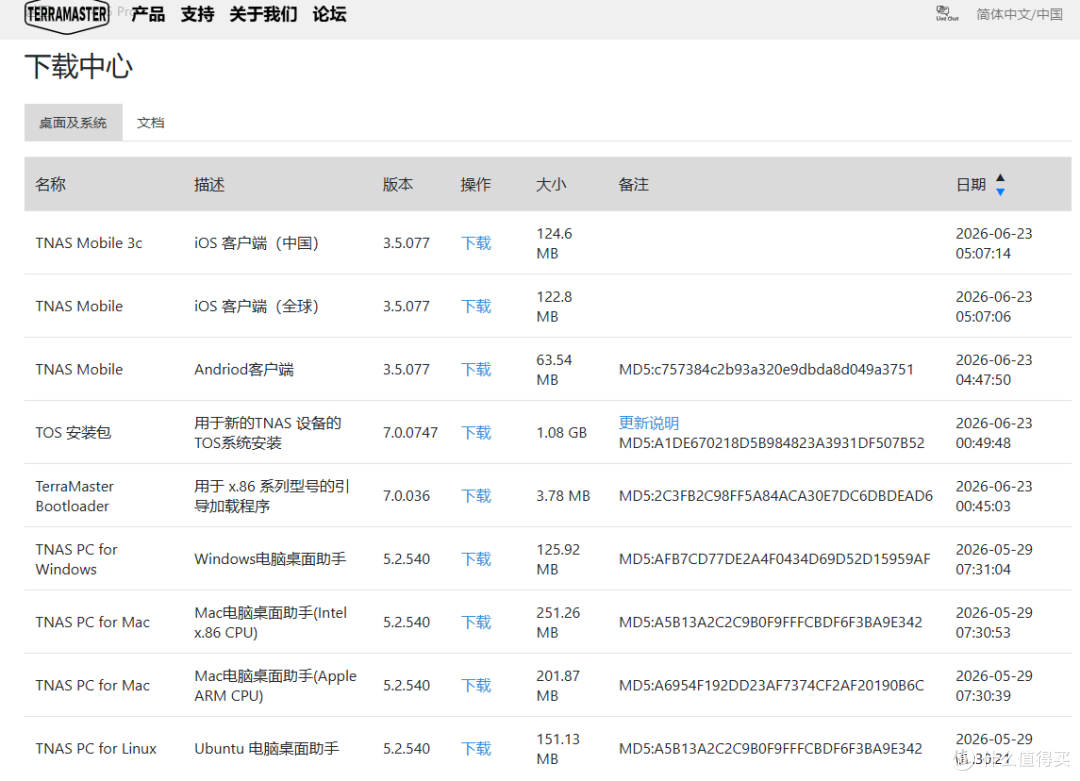Download the TOS 安装包

pyautogui.click(x=476, y=433)
